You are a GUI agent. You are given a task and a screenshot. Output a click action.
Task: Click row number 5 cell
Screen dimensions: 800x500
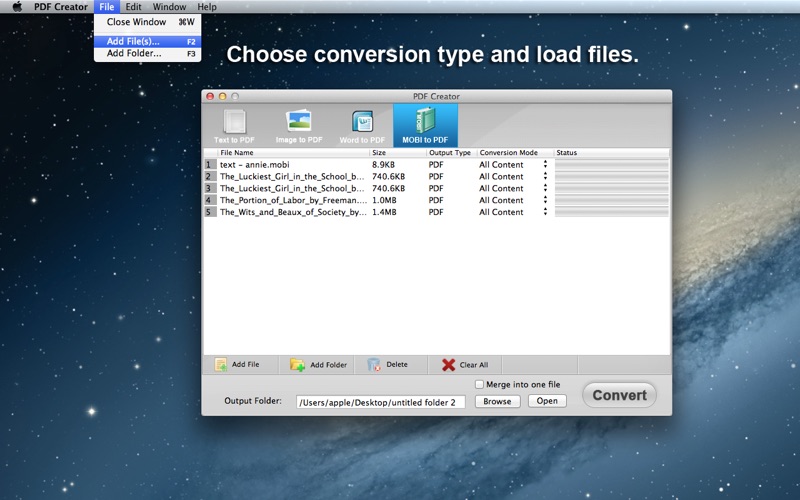pos(210,212)
